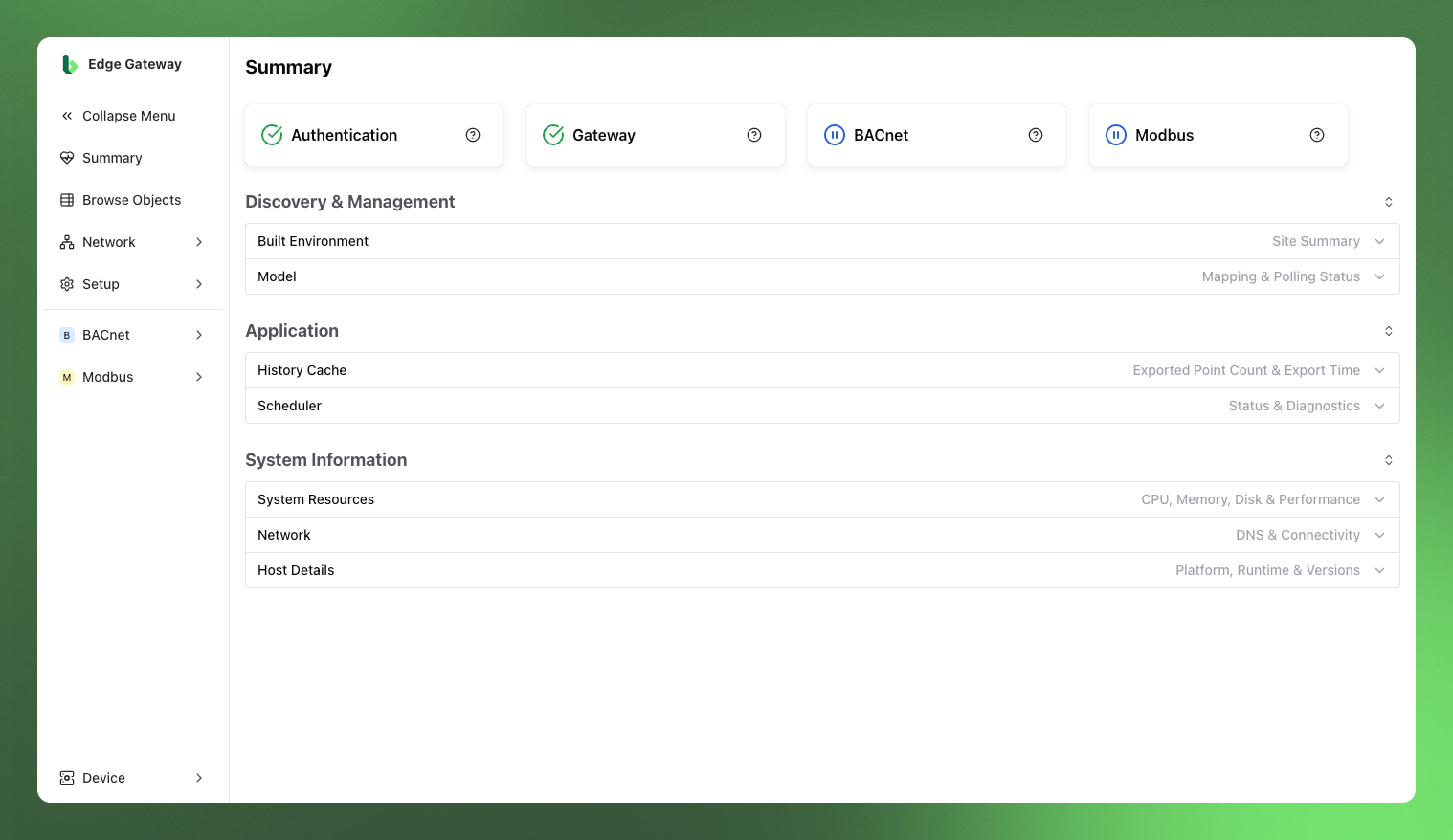Click the Modbus paused status icon

[x=1116, y=135]
